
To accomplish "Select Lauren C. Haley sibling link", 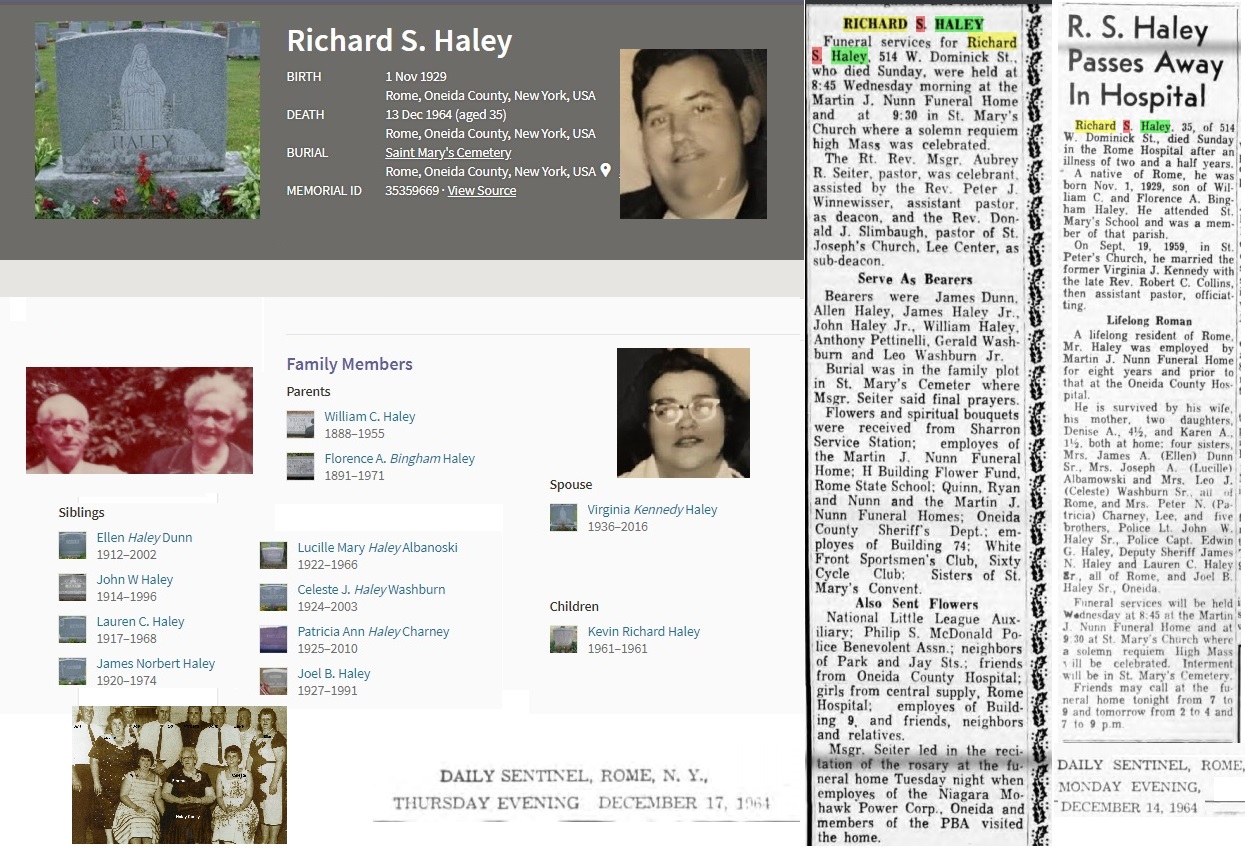I will [x=140, y=622].
